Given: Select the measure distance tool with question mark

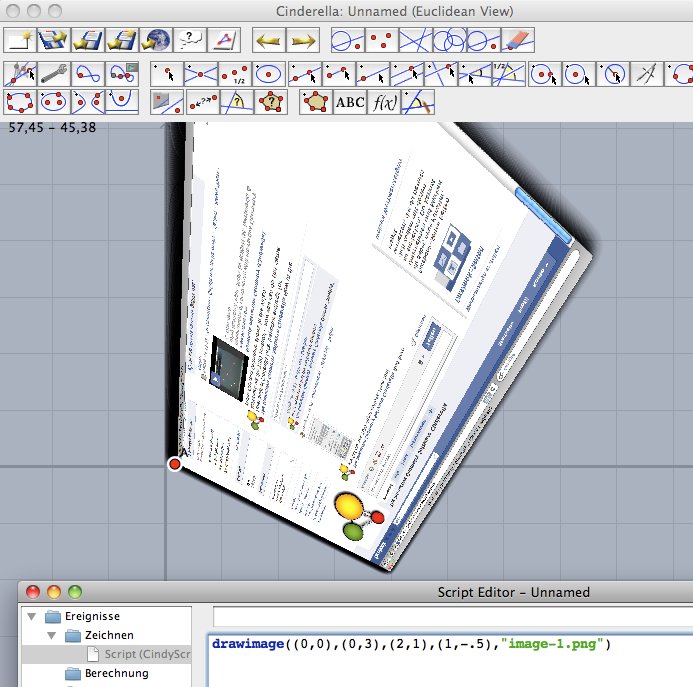Looking at the screenshot, I should 203,102.
